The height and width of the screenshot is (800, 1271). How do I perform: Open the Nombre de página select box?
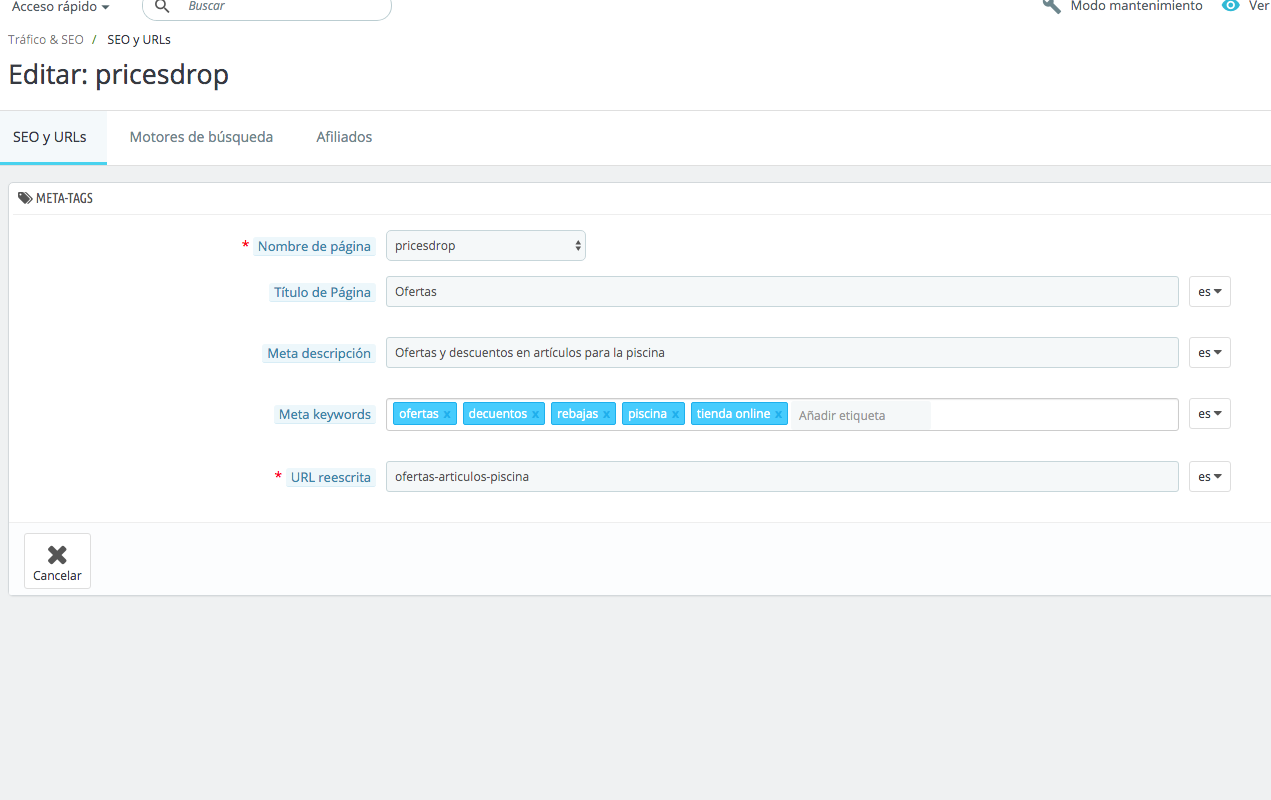486,246
